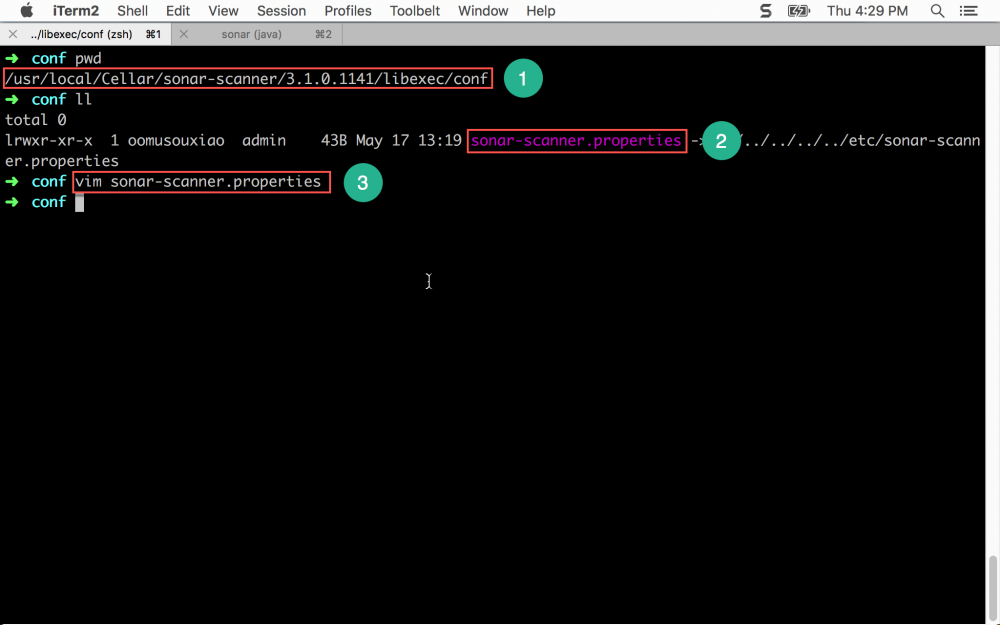The height and width of the screenshot is (625, 1000).
Task: Click the ll command text
Action: (84, 99)
